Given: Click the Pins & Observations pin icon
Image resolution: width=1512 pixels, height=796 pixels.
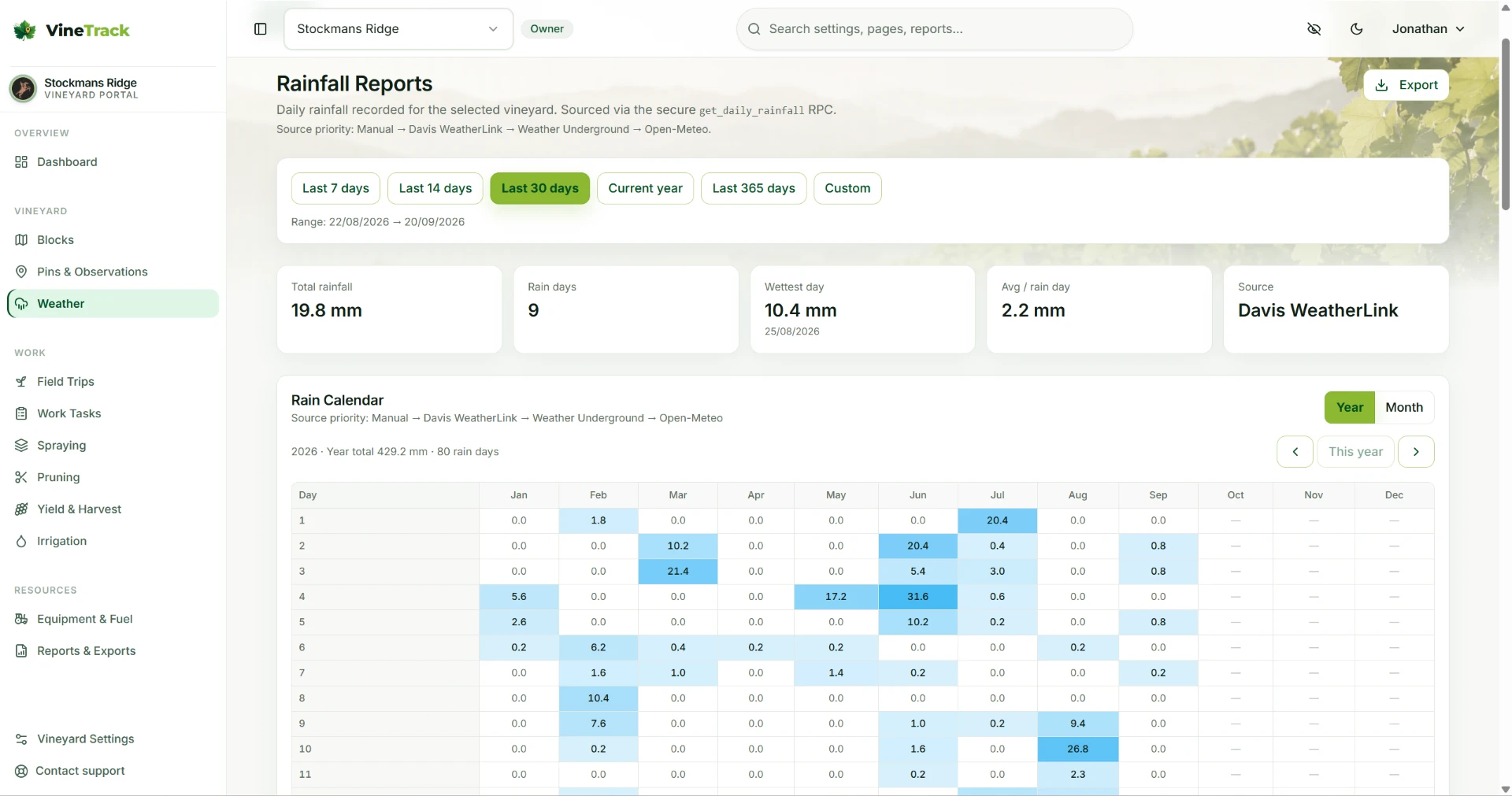Looking at the screenshot, I should [x=21, y=272].
